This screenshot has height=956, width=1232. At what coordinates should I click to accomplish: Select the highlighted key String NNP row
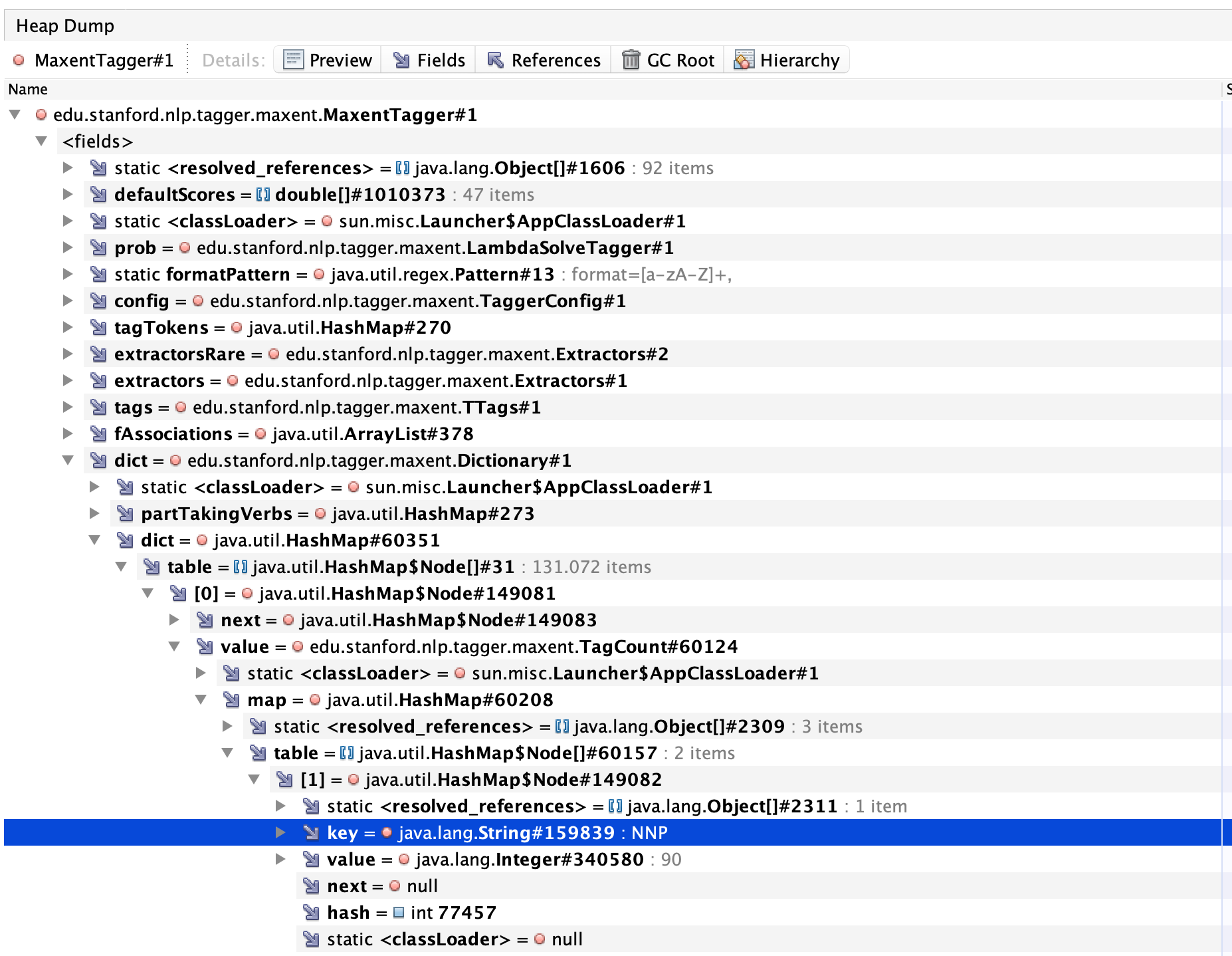492,832
